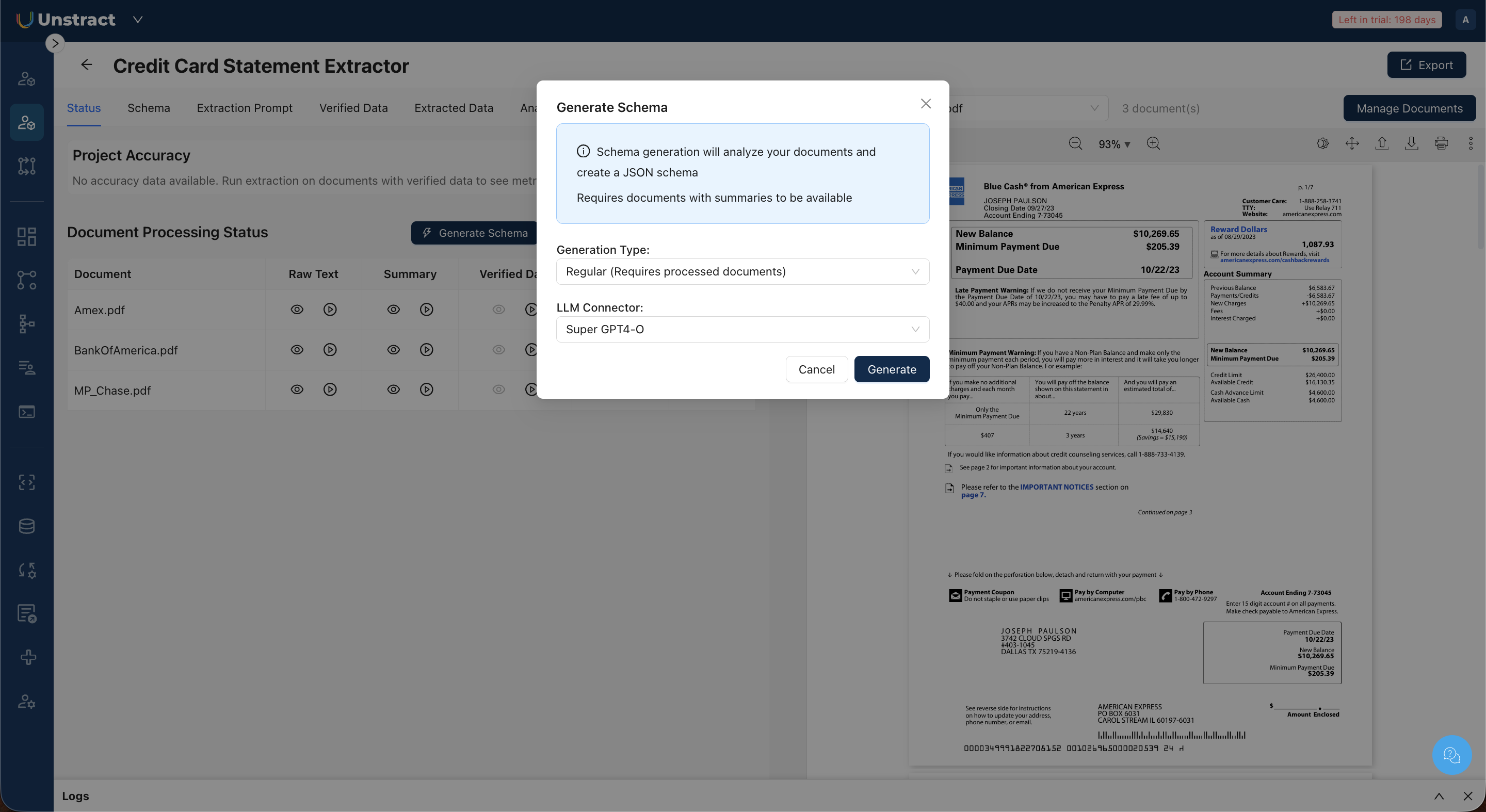Click the Generate button in dialog
This screenshot has height=812, width=1486.
coord(891,370)
